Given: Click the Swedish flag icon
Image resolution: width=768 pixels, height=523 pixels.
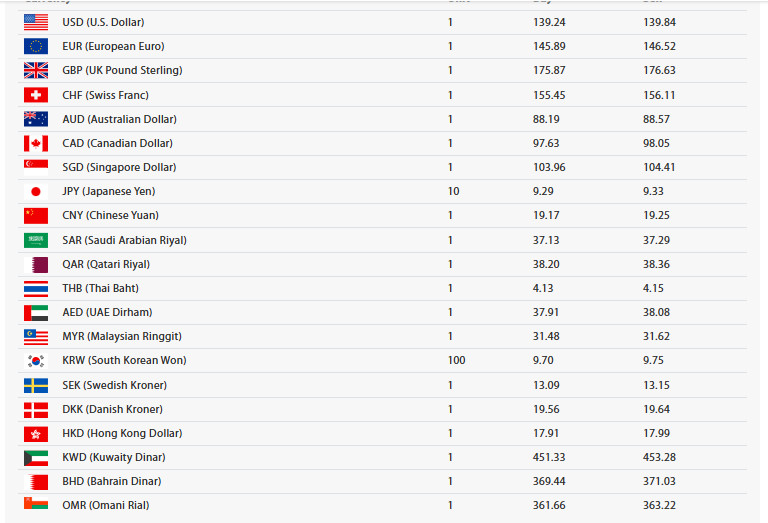Looking at the screenshot, I should 36,385.
